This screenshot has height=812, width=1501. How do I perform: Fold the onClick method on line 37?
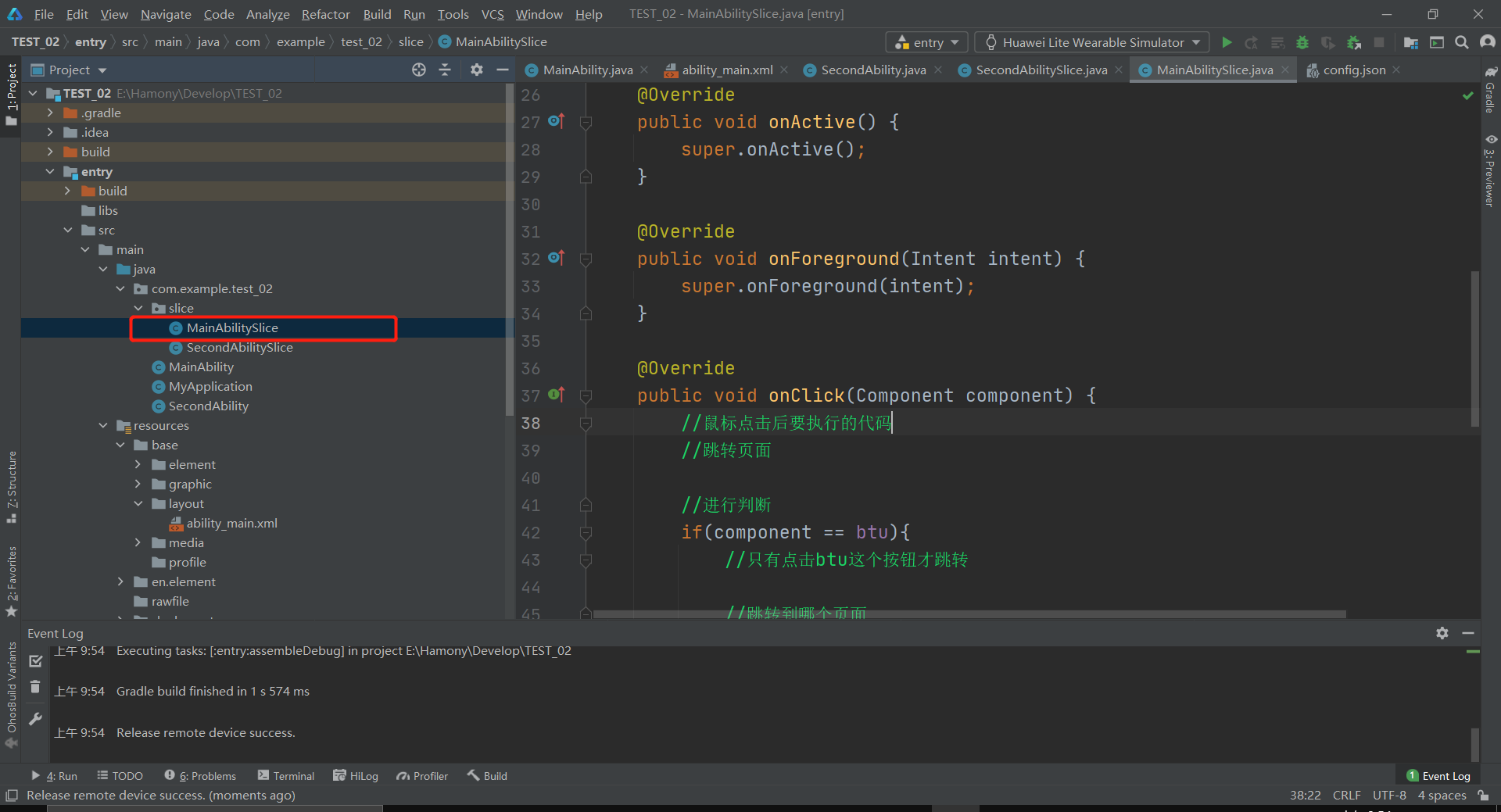(x=586, y=395)
